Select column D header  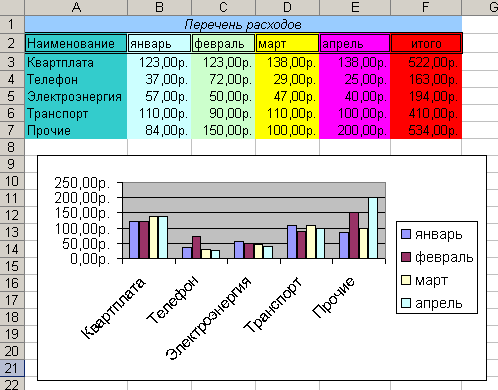click(x=287, y=7)
